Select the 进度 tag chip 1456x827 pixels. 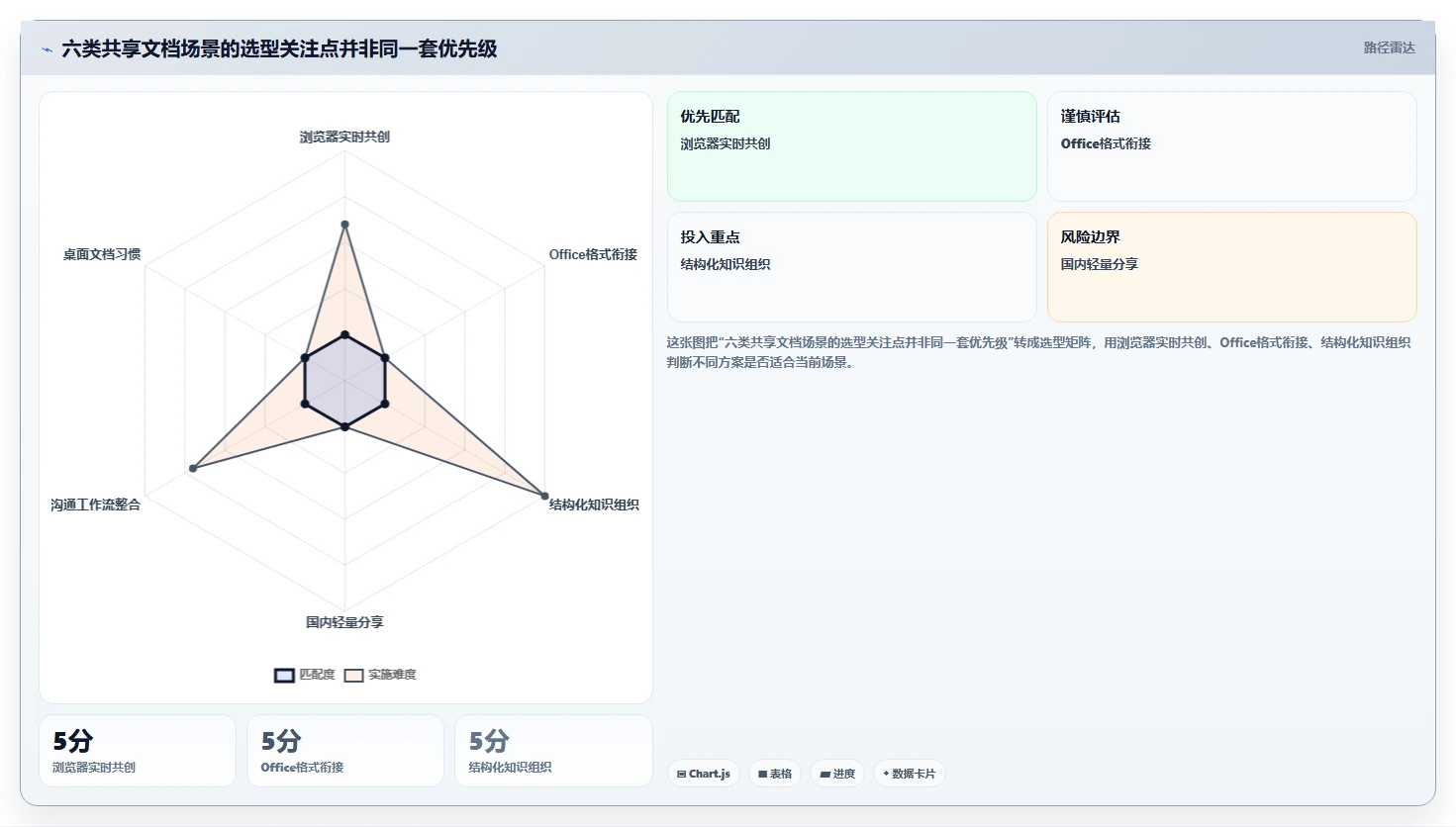837,774
